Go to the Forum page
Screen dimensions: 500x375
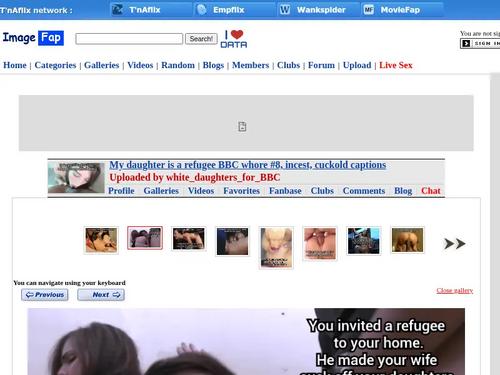pos(321,65)
